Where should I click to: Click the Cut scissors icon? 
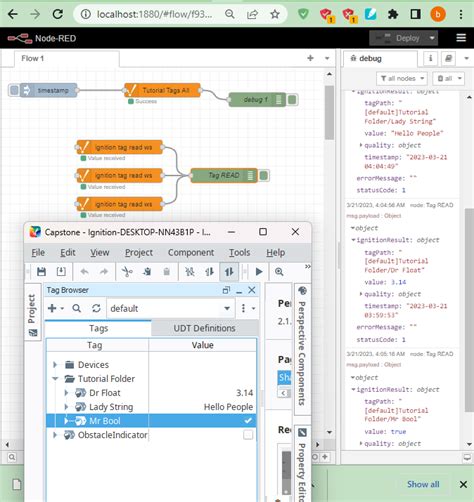127,272
